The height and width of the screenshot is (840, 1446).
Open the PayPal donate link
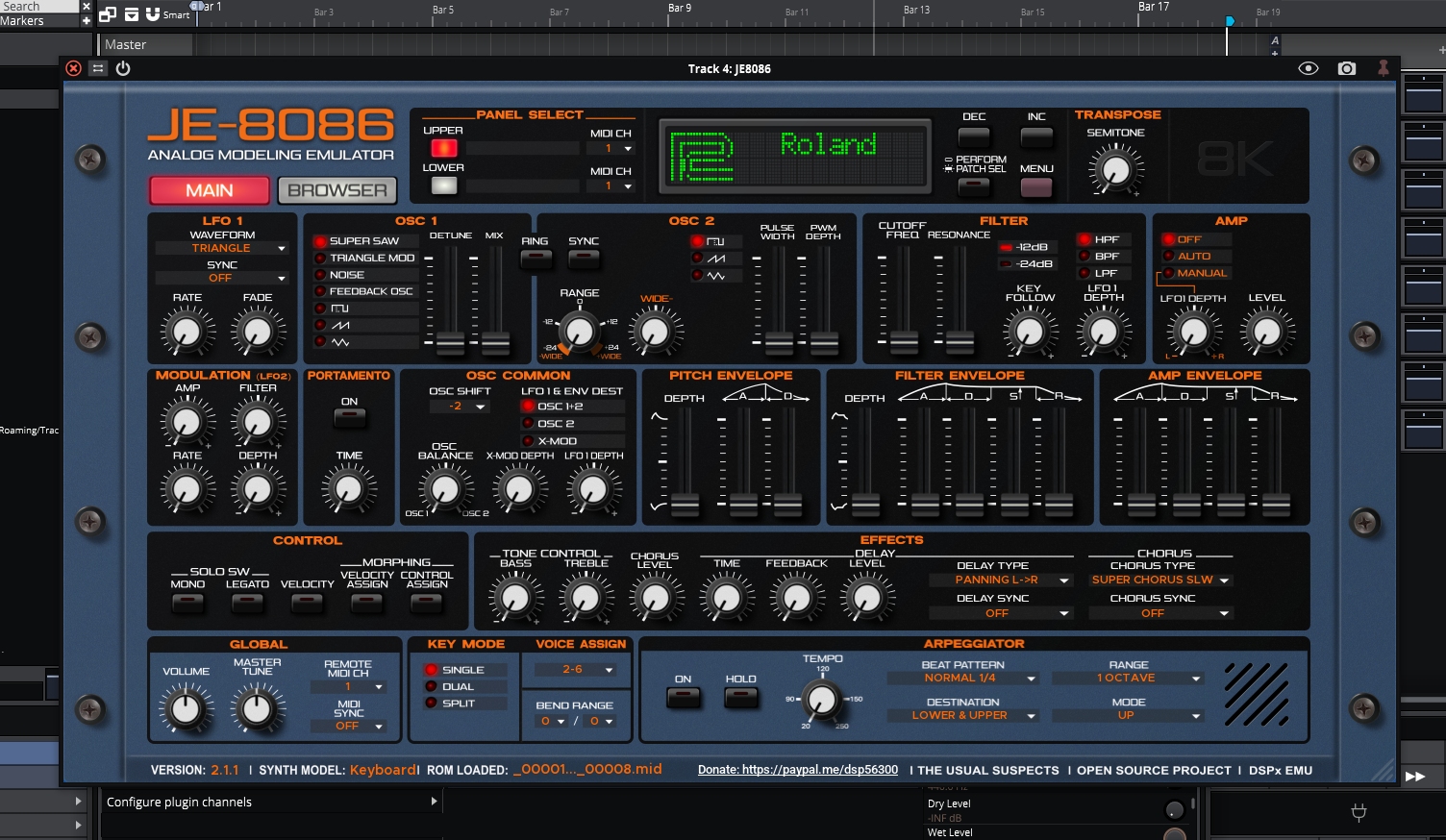[x=797, y=770]
